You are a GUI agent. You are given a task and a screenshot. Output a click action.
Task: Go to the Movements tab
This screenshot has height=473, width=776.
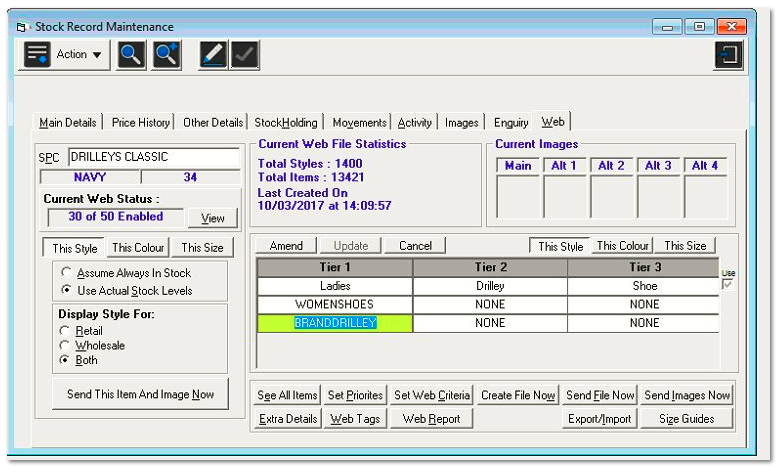pos(359,122)
